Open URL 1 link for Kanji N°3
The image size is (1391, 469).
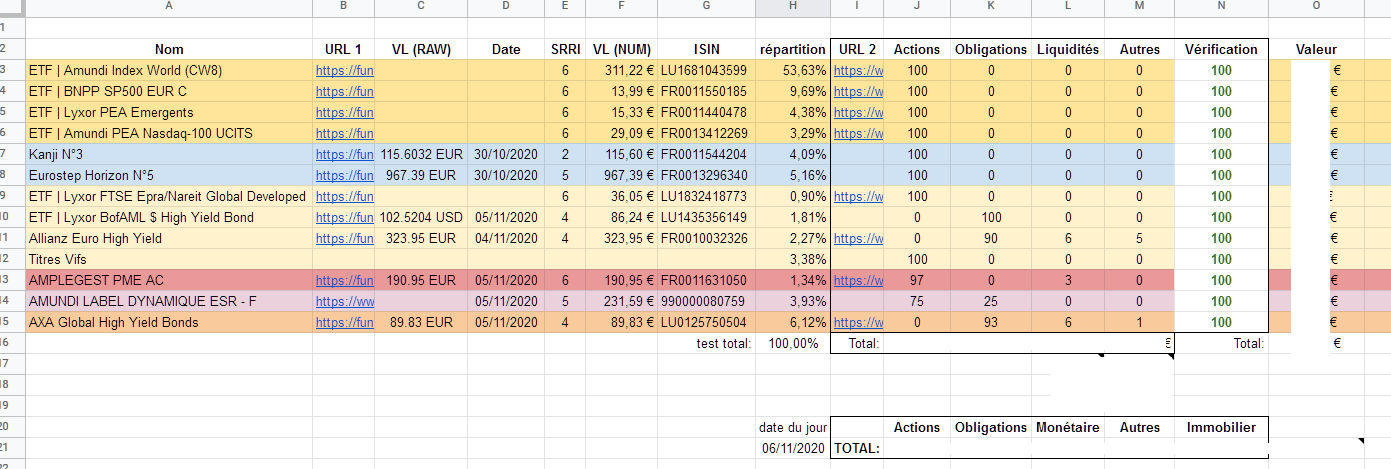[344, 155]
